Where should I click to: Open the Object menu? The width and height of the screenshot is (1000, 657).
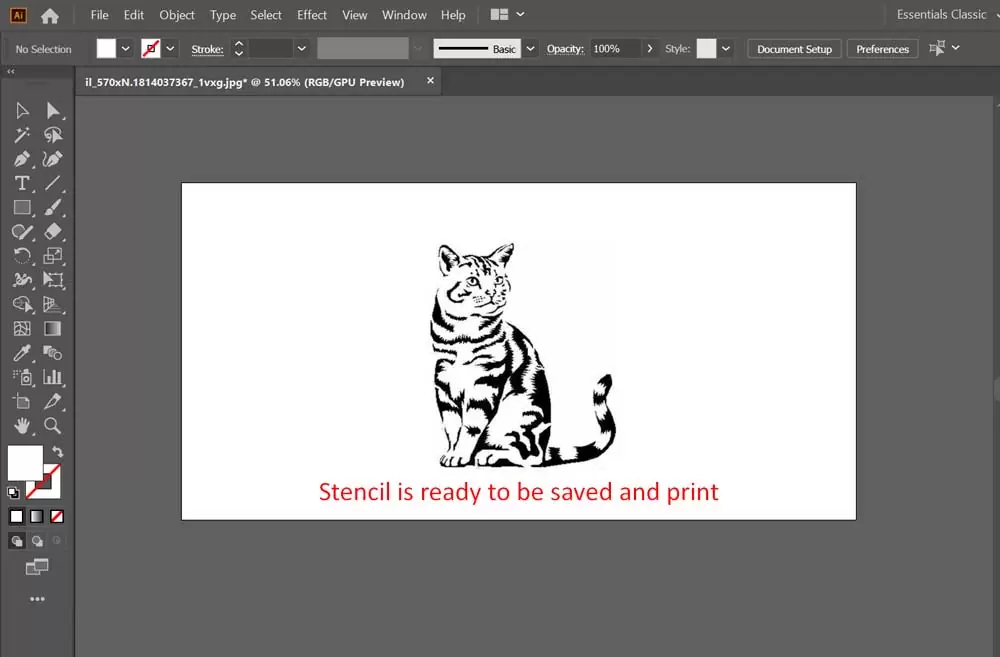click(x=177, y=15)
